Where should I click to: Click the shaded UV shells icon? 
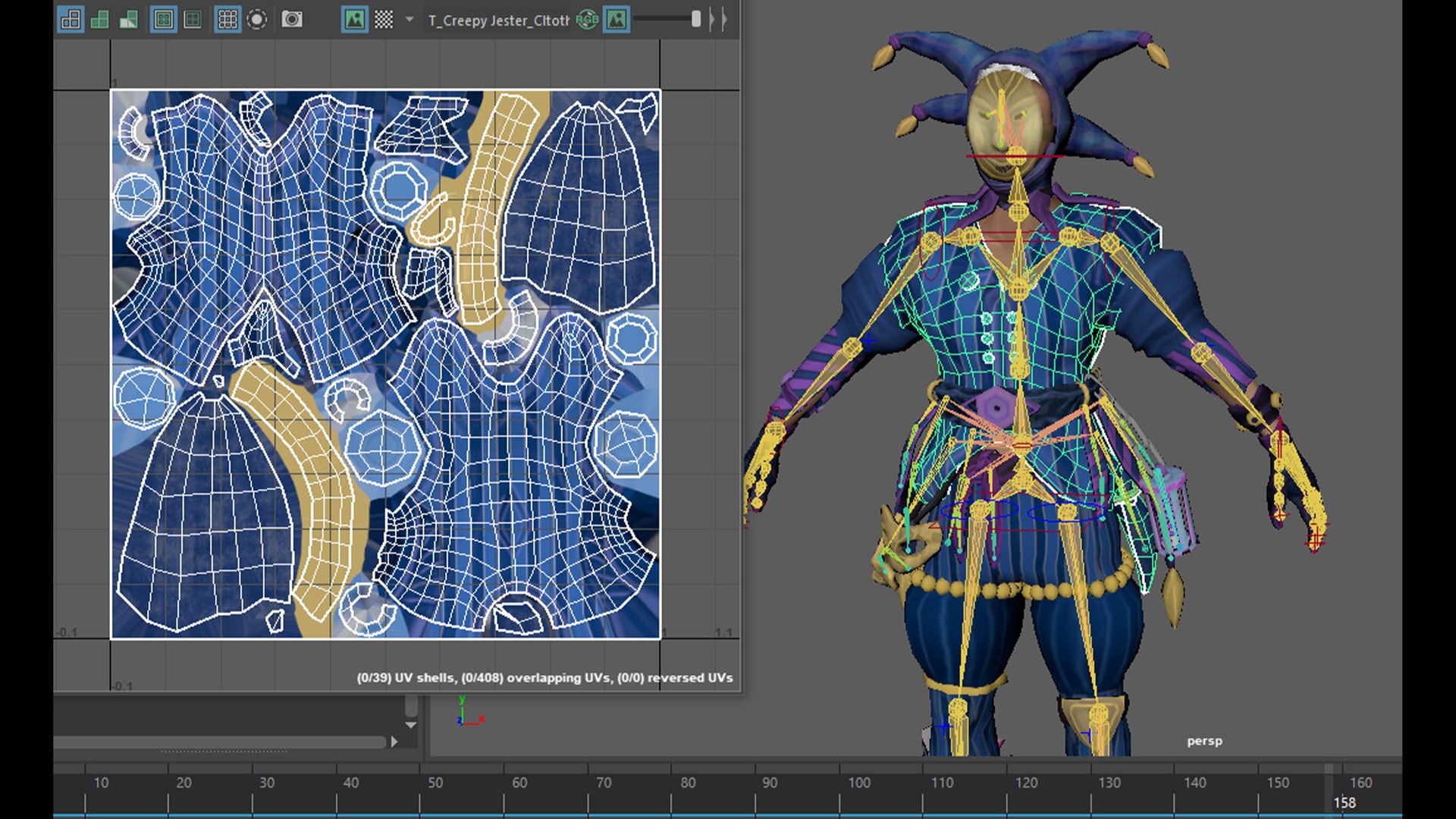point(99,20)
